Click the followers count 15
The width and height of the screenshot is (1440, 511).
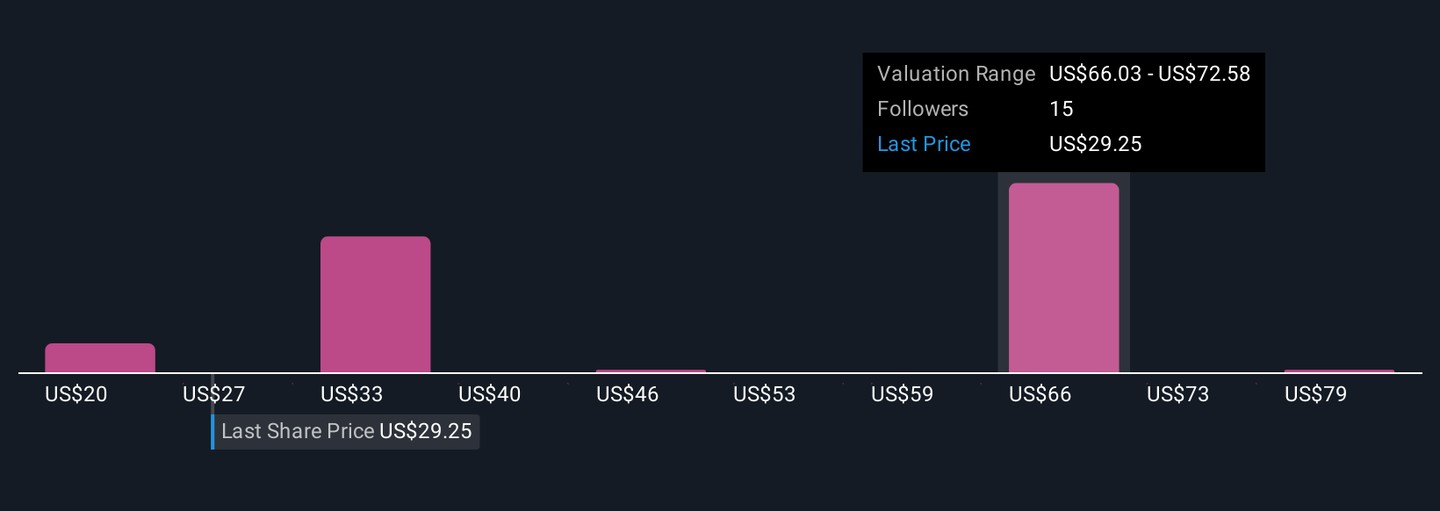click(x=1061, y=109)
